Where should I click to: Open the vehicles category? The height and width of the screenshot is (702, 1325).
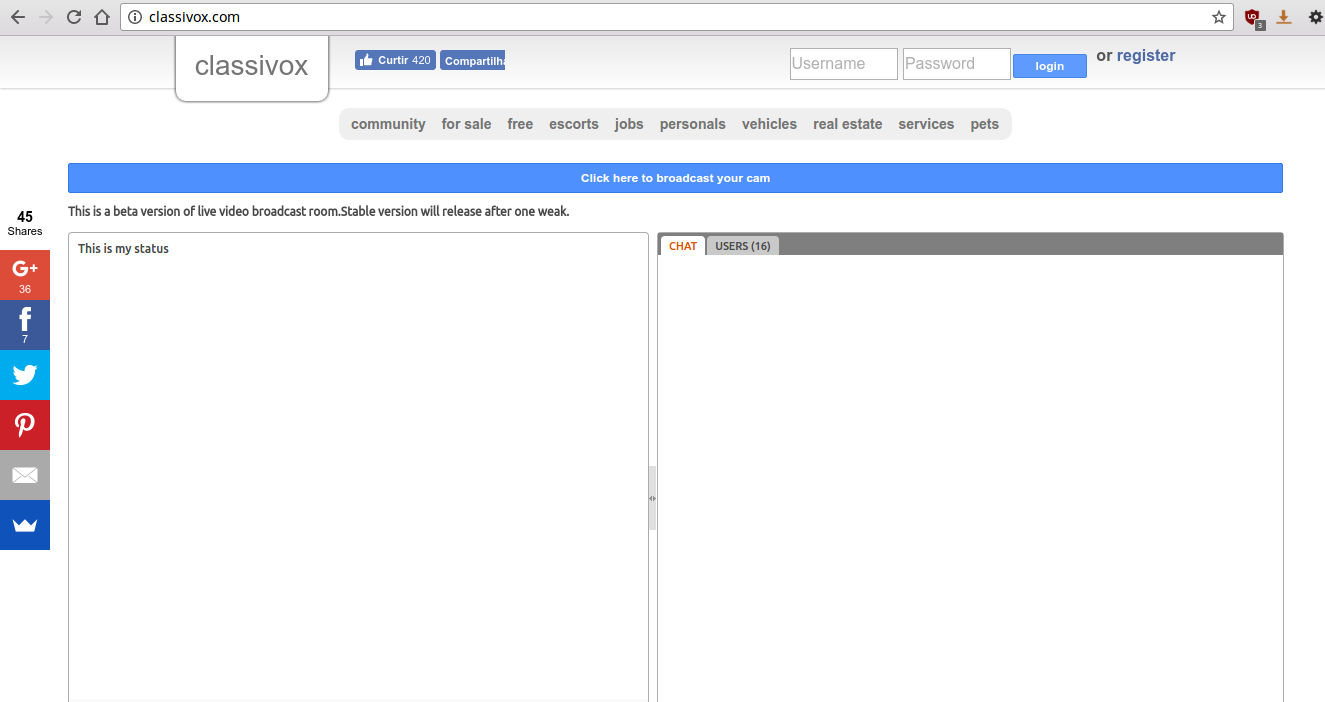tap(769, 124)
